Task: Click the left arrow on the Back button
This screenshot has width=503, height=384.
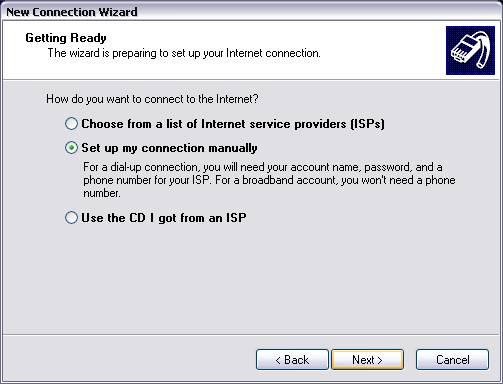Action: click(278, 360)
